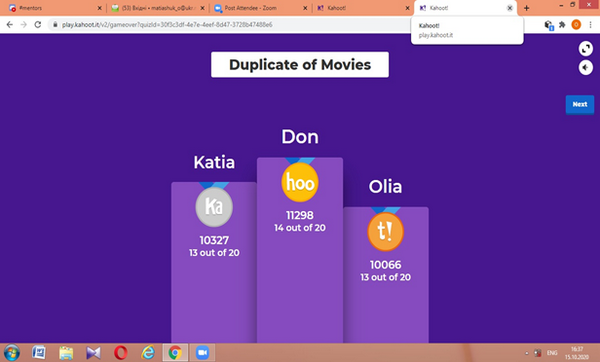Viewport: 600px width, 362px height.
Task: Reload the Kahoot page
Action: [x=38, y=24]
